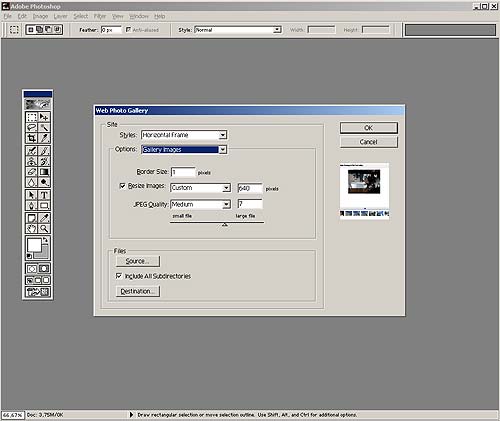This screenshot has width=500, height=421.
Task: Select the Magic Wand tool
Action: click(44, 127)
